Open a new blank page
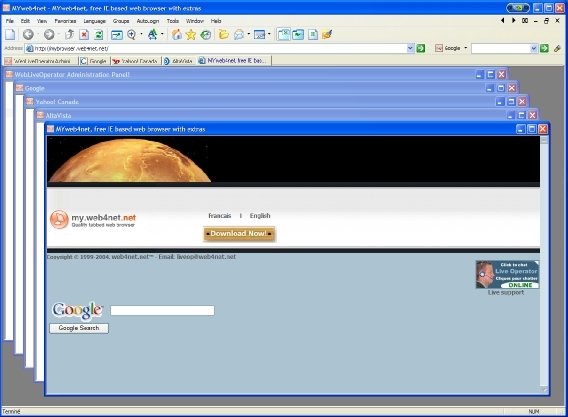Viewport: 568px width, 417px height. pyautogui.click(x=10, y=34)
